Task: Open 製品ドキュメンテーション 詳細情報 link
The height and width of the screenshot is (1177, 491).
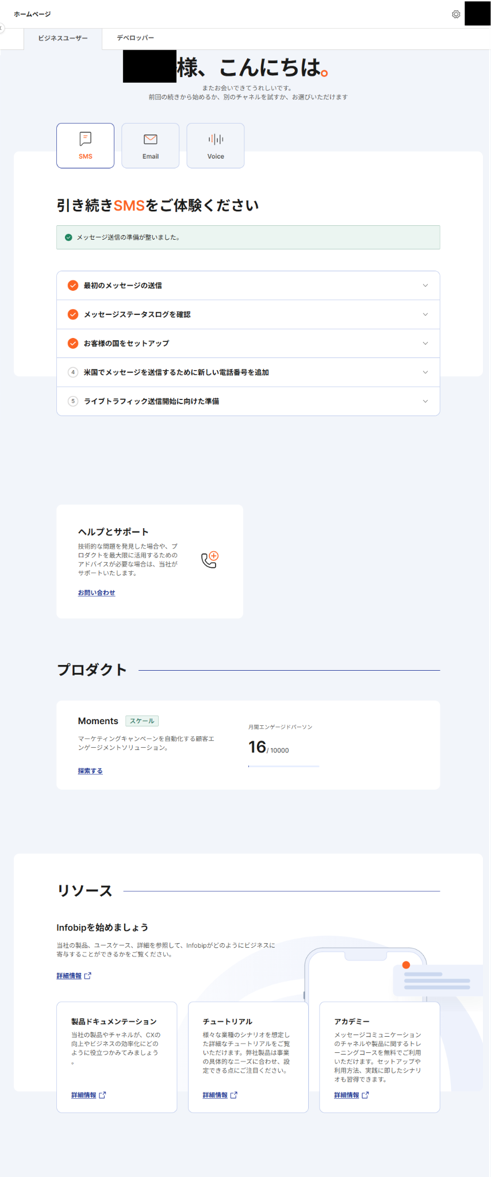Action: 83,1095
